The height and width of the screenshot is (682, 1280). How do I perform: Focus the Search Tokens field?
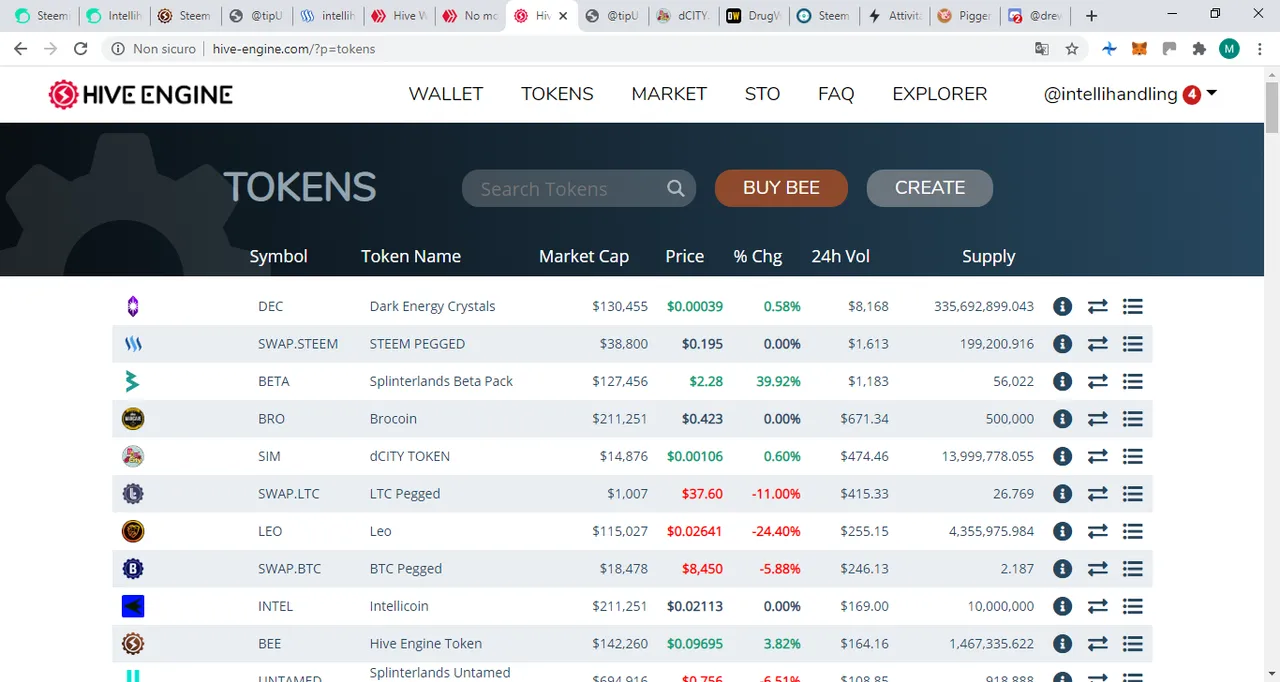pos(579,188)
